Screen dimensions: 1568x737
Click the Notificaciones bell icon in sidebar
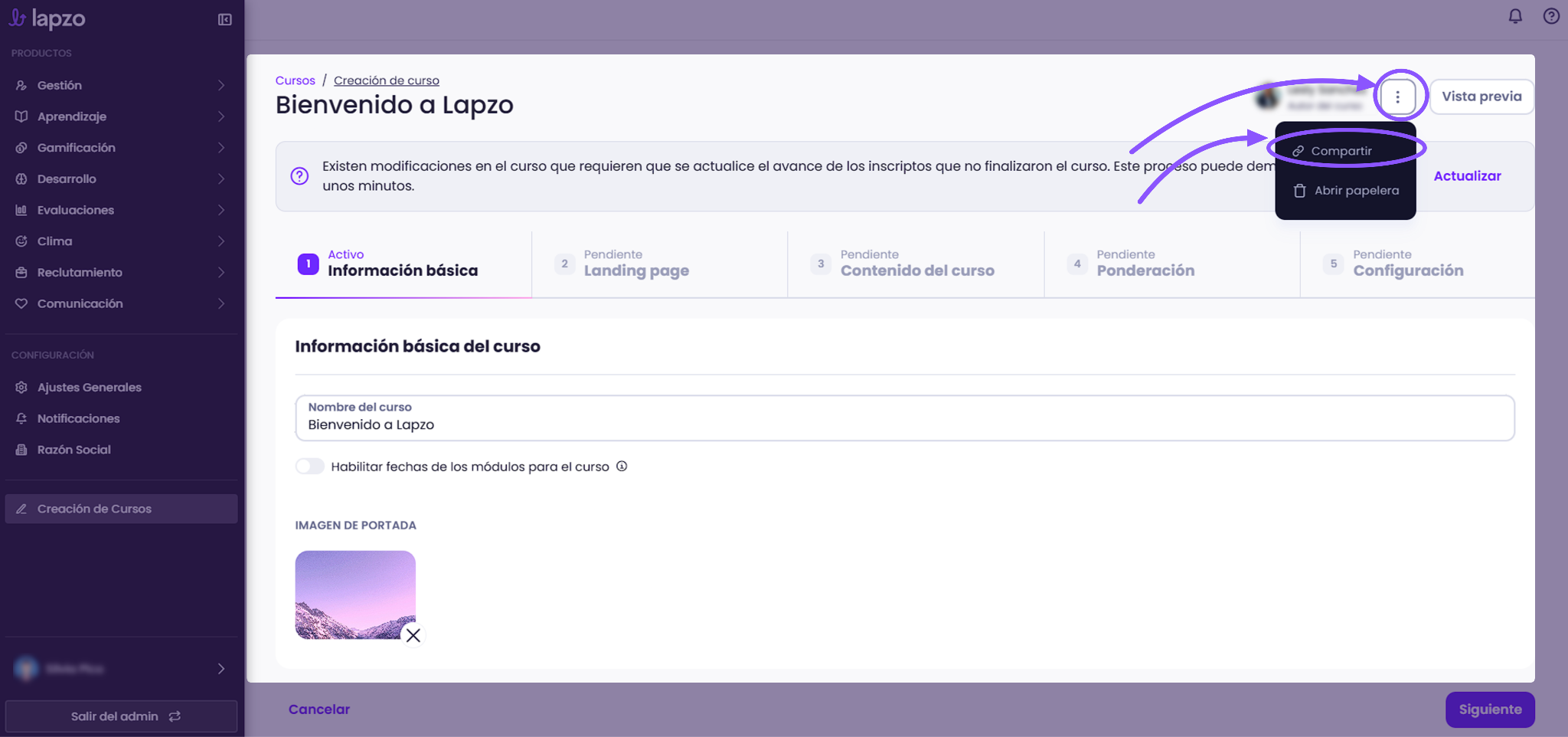(21, 418)
